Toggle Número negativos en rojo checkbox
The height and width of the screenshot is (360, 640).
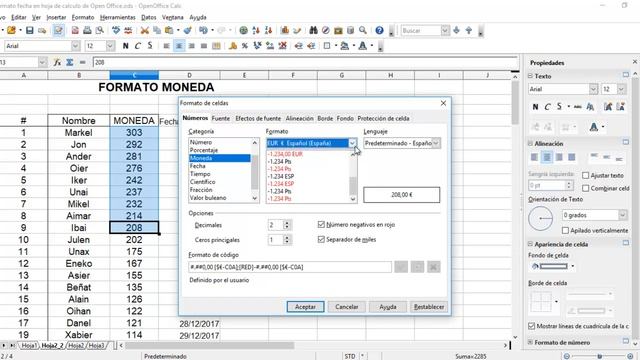tap(321, 224)
